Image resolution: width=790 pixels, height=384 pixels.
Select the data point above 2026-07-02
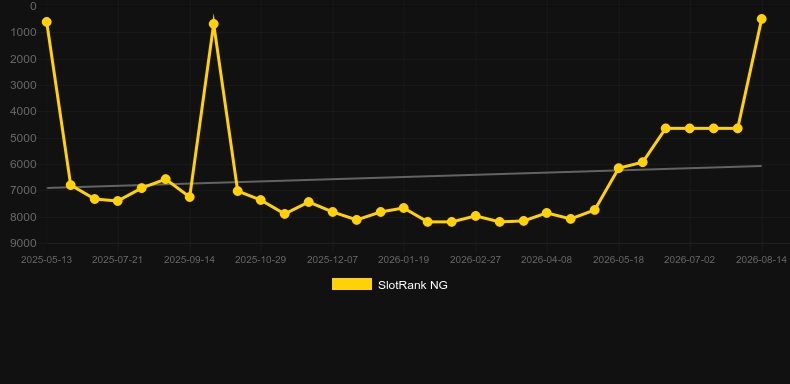tap(690, 128)
